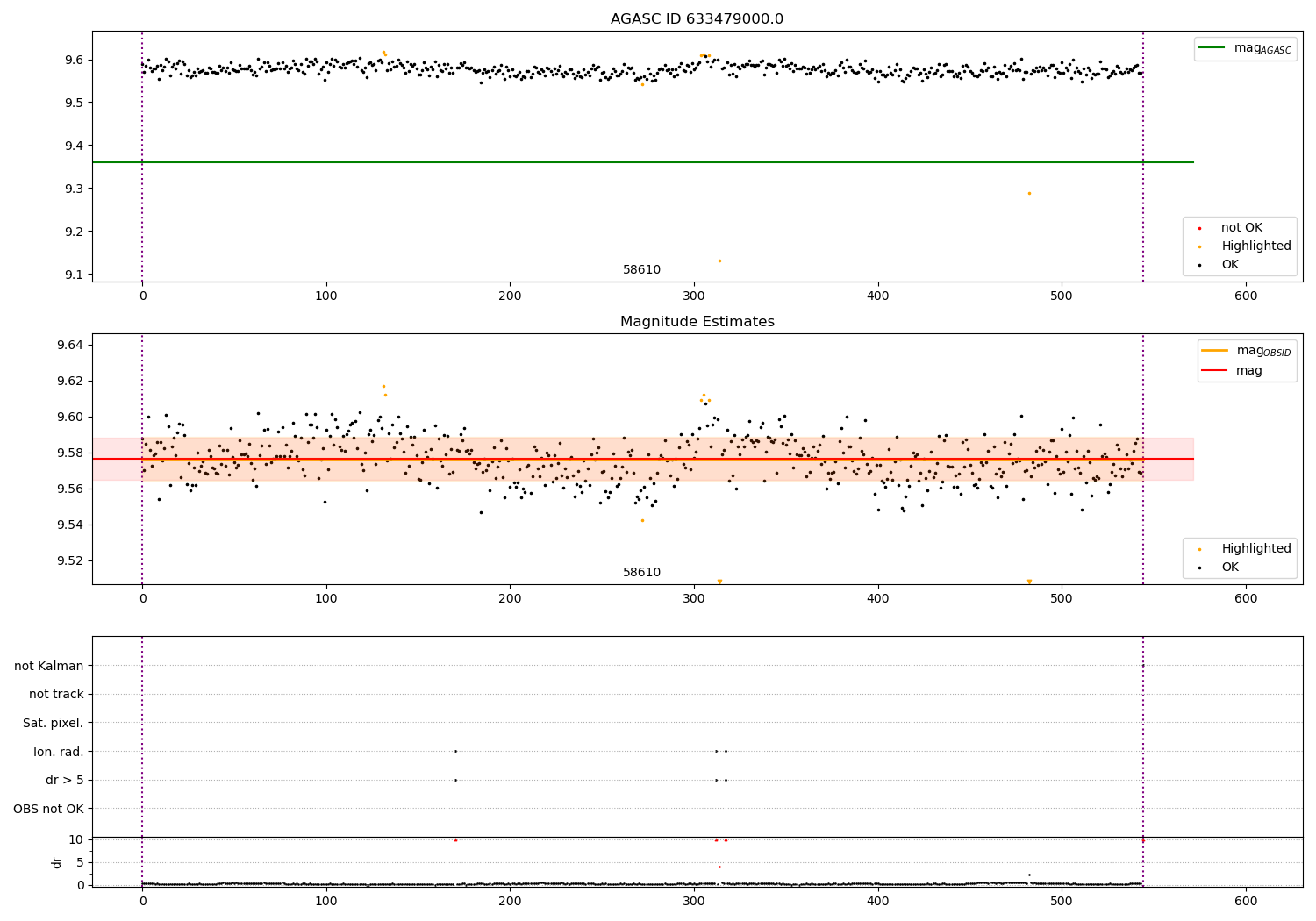Image resolution: width=1316 pixels, height=921 pixels.
Task: Click the 'not OK' red legend marker
Action: [x=1199, y=228]
